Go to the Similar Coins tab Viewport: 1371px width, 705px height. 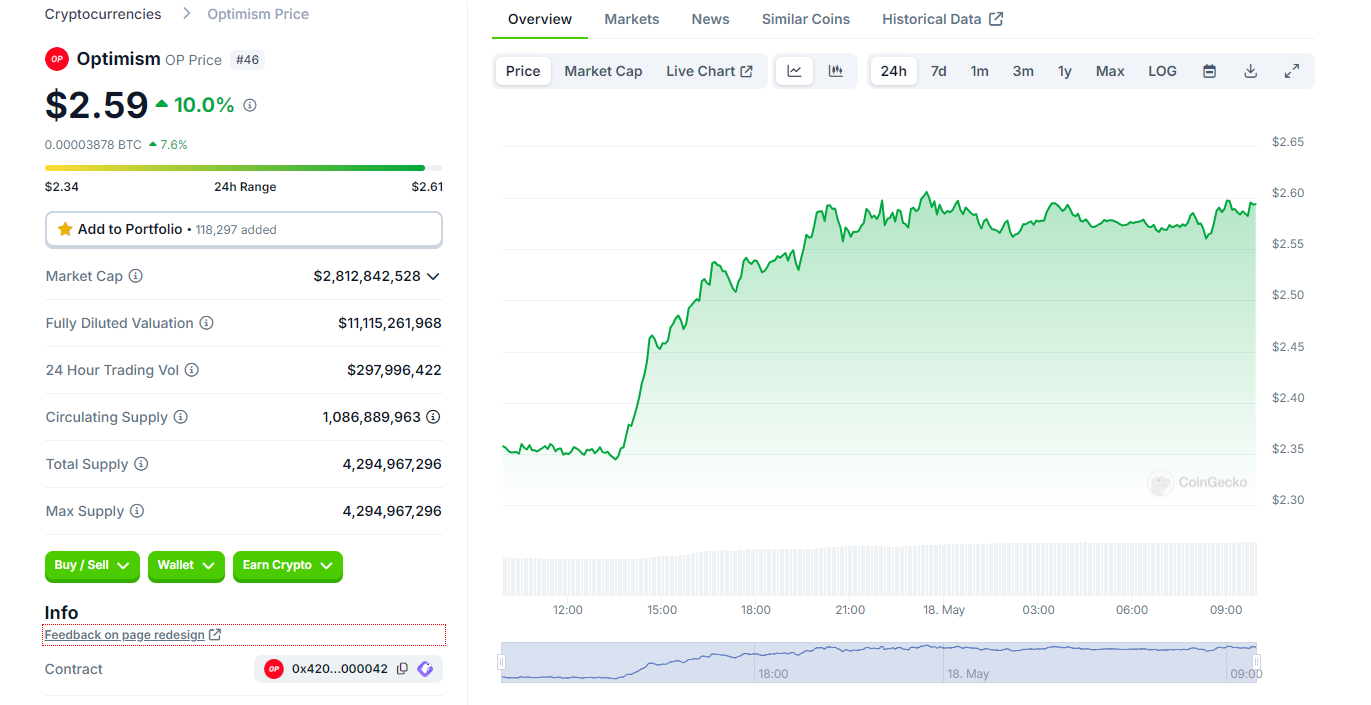(x=806, y=19)
